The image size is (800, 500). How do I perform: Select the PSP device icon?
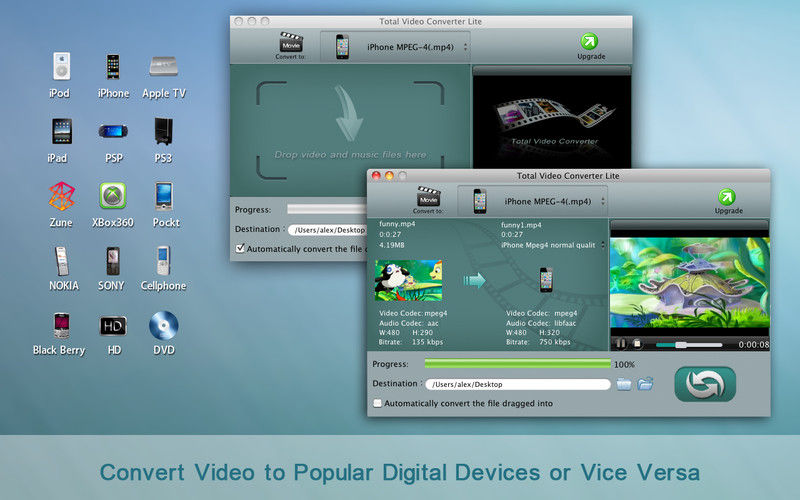[x=113, y=132]
